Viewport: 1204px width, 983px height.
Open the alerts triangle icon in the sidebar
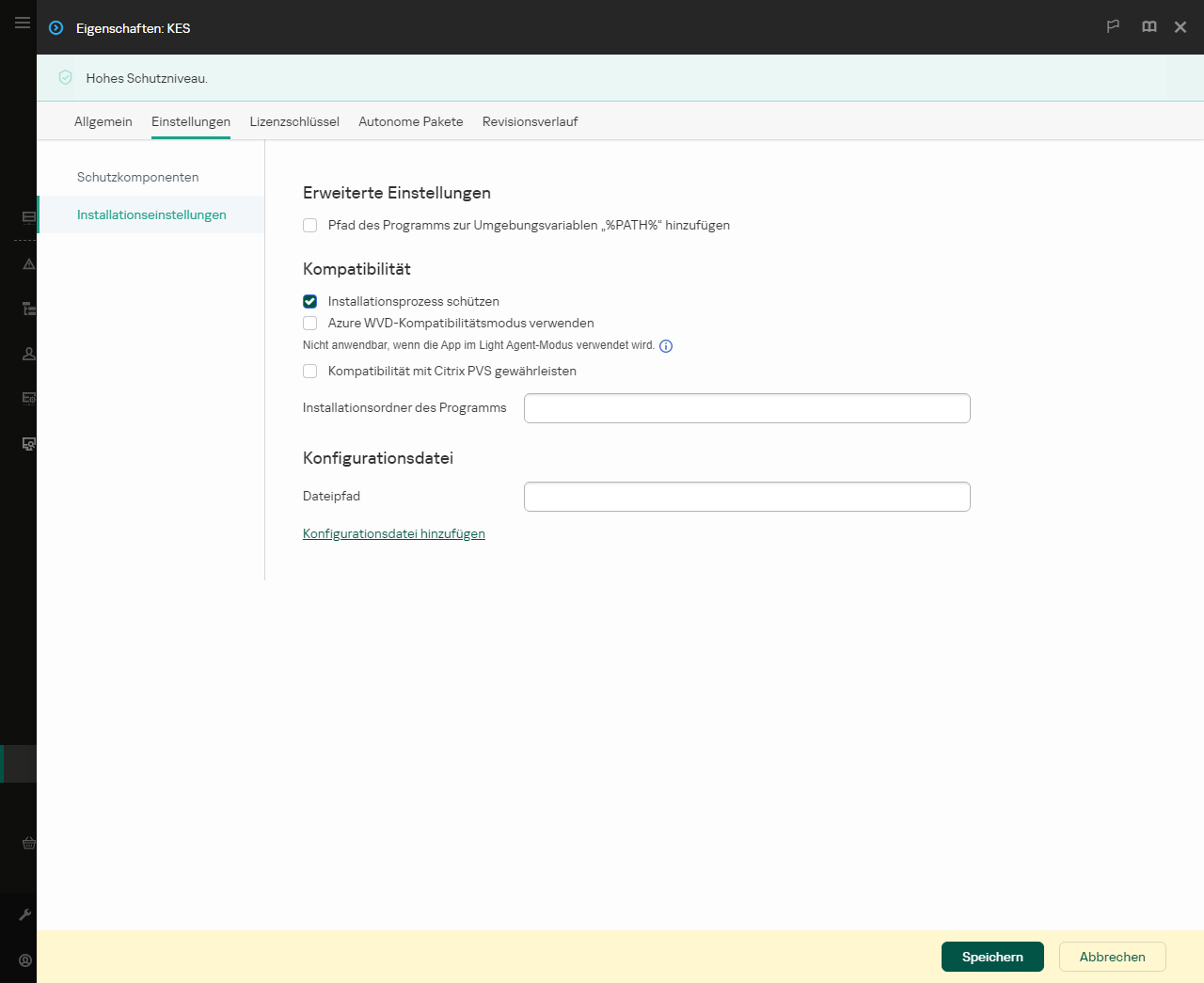[x=28, y=264]
